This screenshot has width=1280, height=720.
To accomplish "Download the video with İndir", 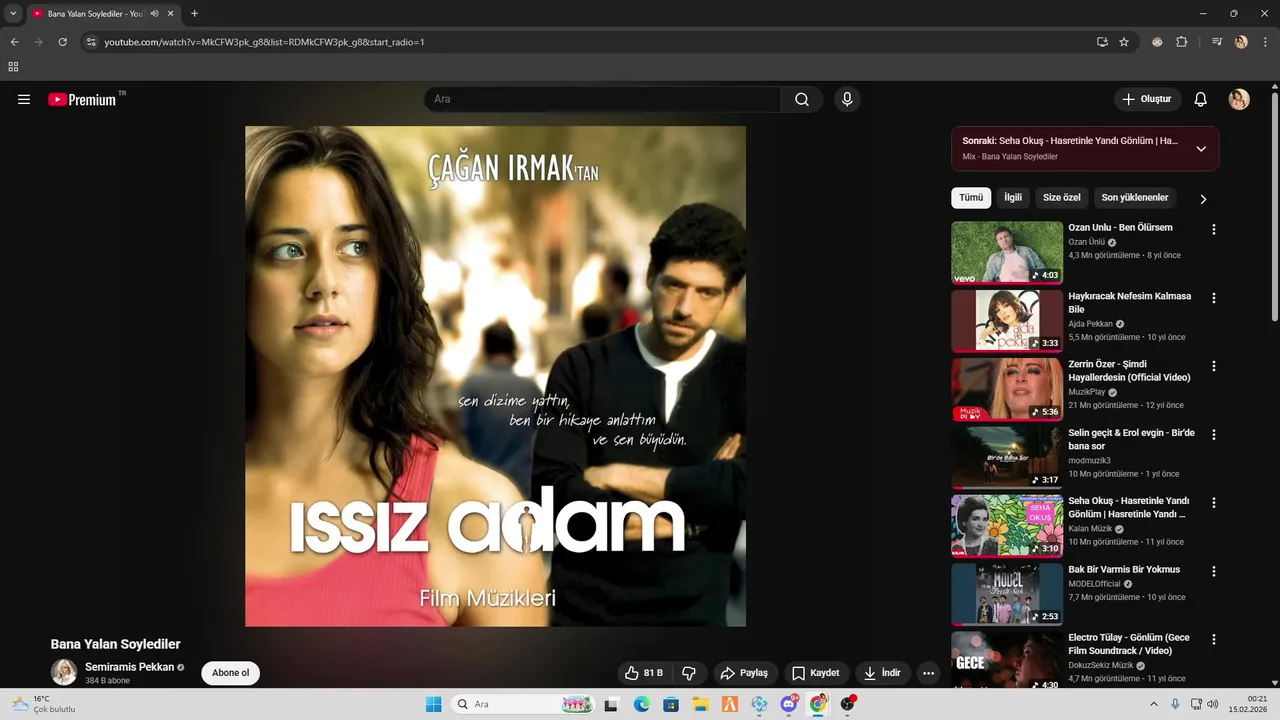I will [883, 673].
